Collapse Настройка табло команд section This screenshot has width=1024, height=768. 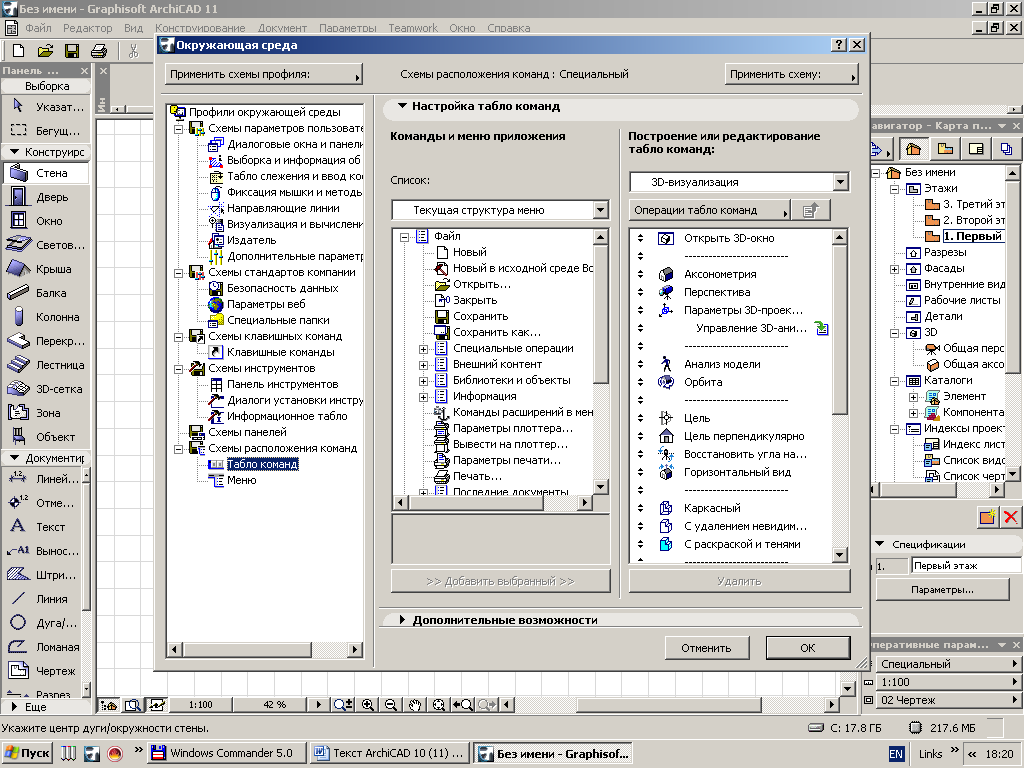(x=402, y=106)
